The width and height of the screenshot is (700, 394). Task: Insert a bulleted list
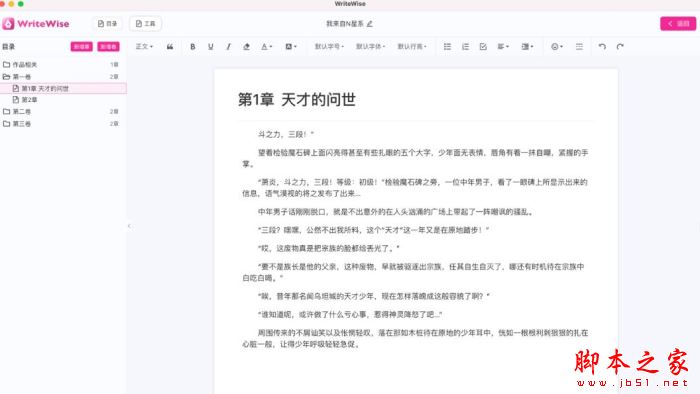[447, 46]
